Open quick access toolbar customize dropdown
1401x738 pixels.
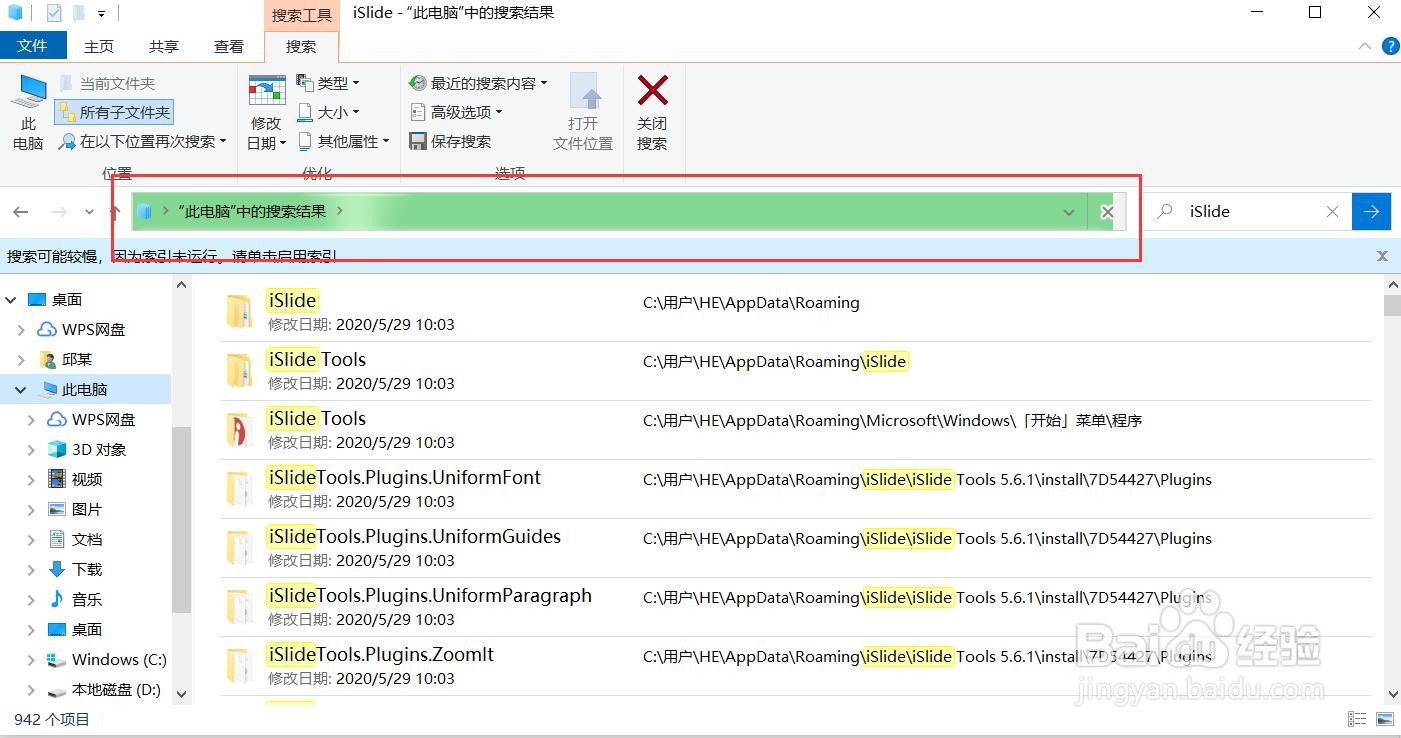(x=101, y=14)
